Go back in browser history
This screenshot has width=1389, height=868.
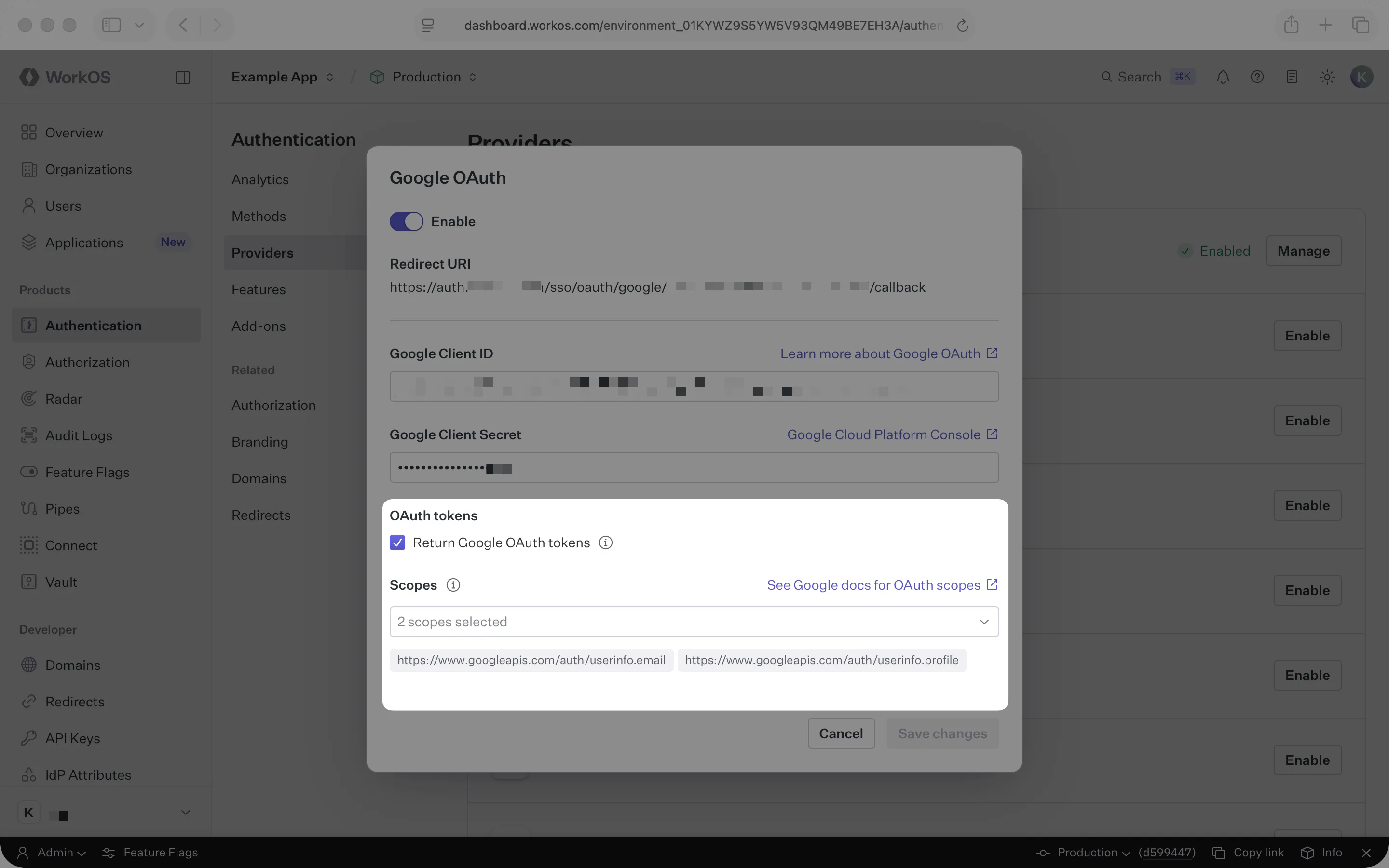[182, 25]
